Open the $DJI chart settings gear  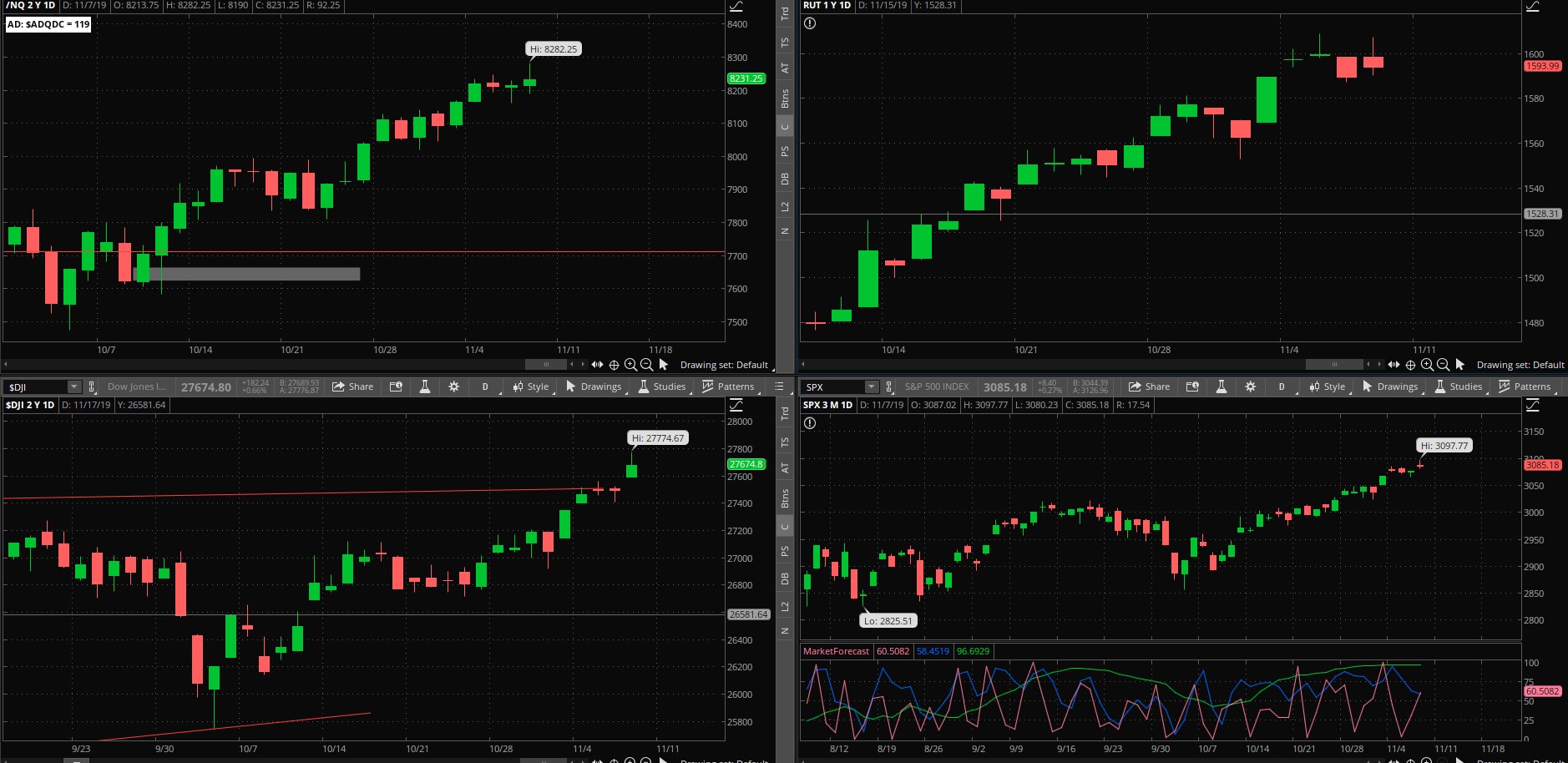pyautogui.click(x=453, y=387)
